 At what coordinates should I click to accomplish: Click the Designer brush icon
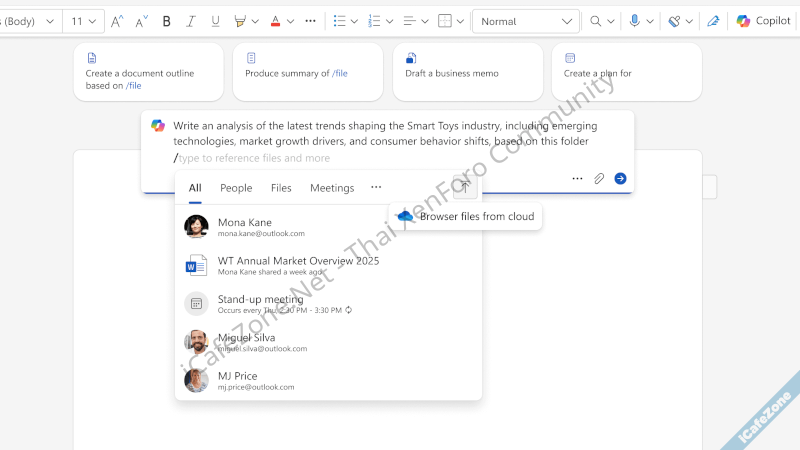674,21
